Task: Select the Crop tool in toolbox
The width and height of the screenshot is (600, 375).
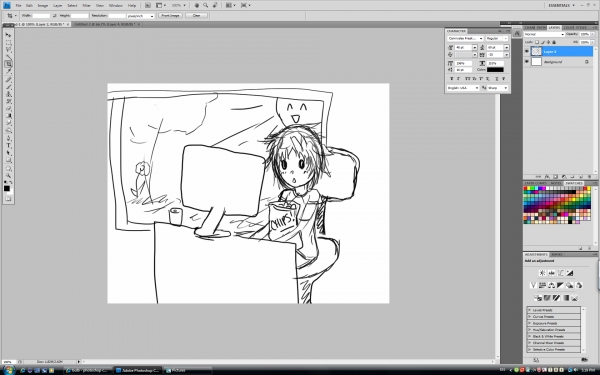Action: click(8, 64)
